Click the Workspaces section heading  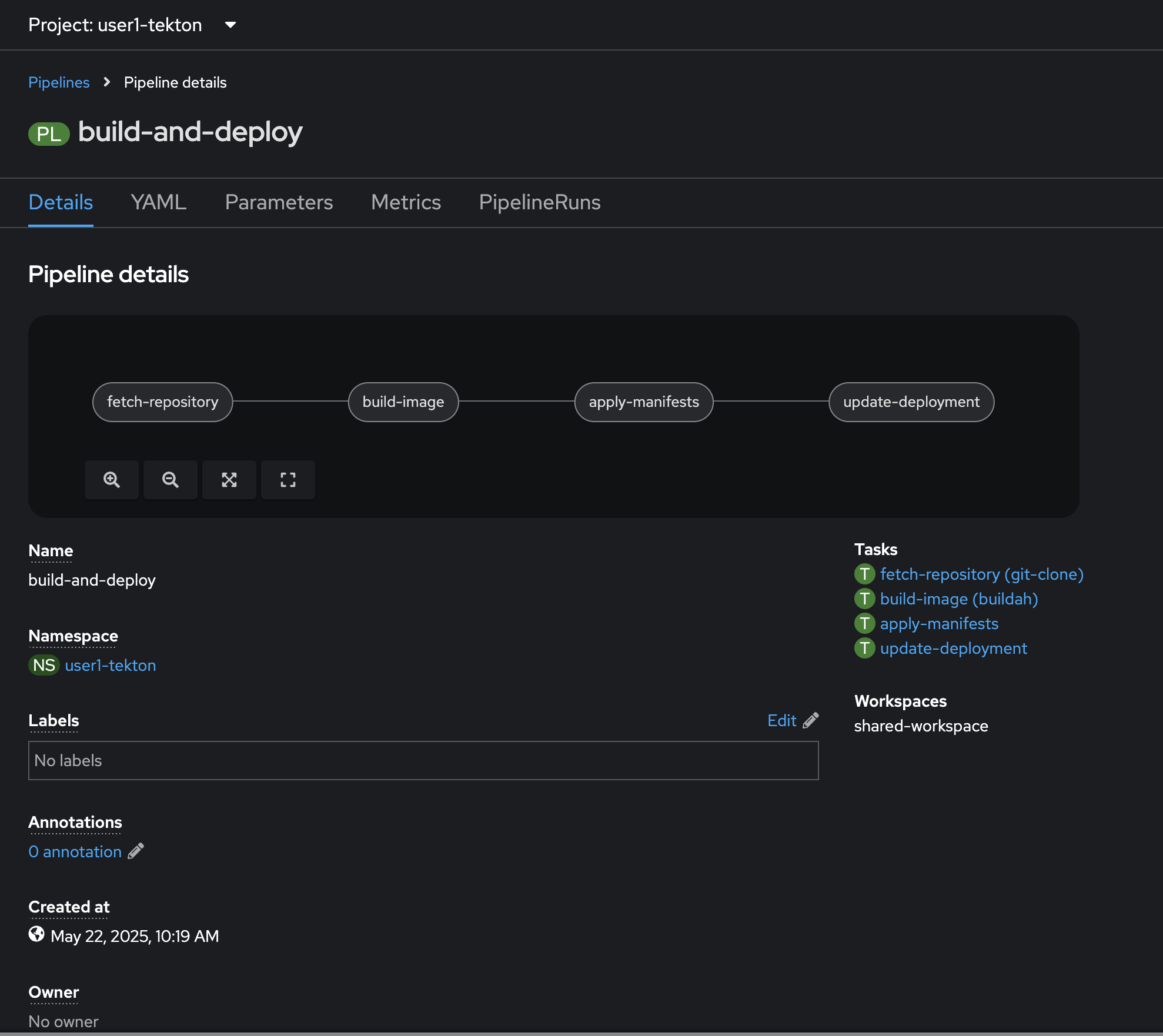coord(900,701)
